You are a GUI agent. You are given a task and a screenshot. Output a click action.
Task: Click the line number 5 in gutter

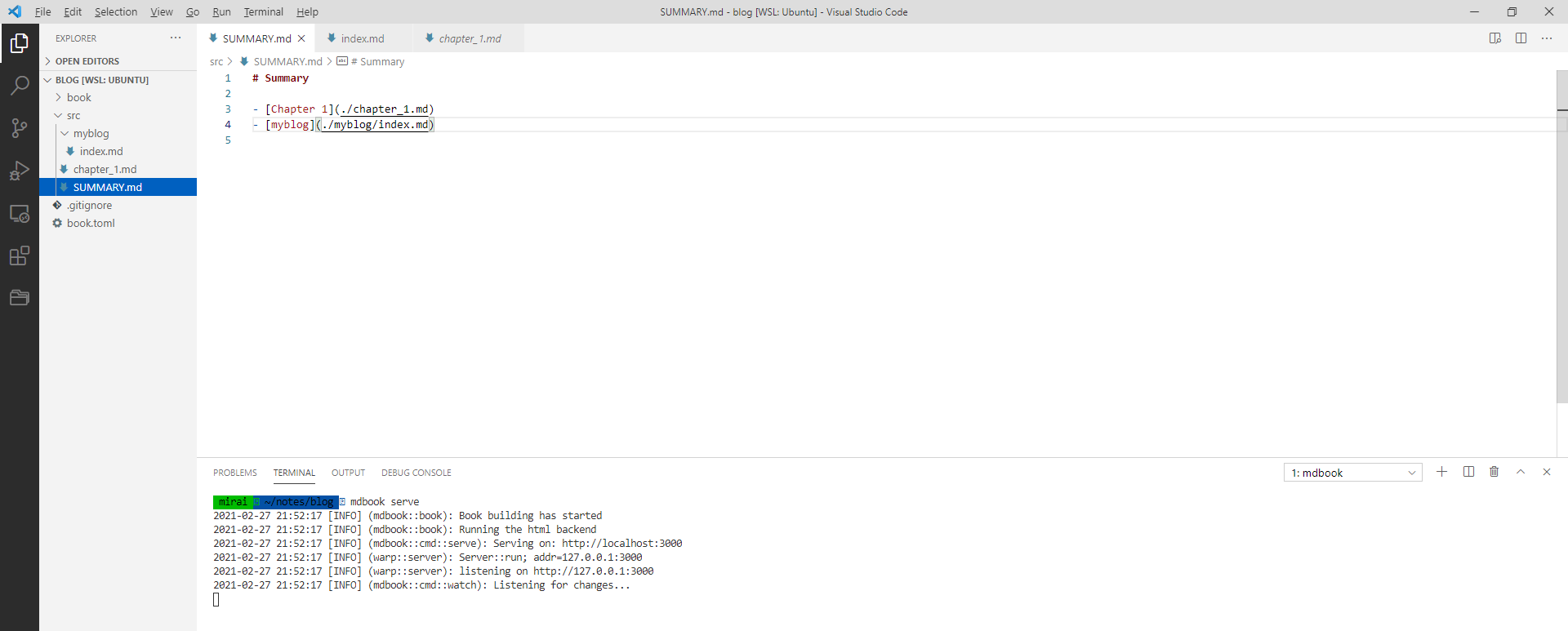tap(228, 140)
